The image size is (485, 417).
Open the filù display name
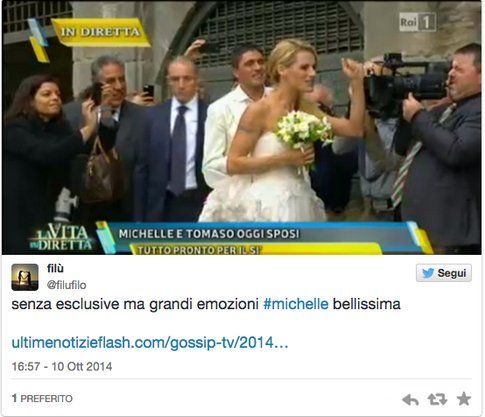[55, 268]
